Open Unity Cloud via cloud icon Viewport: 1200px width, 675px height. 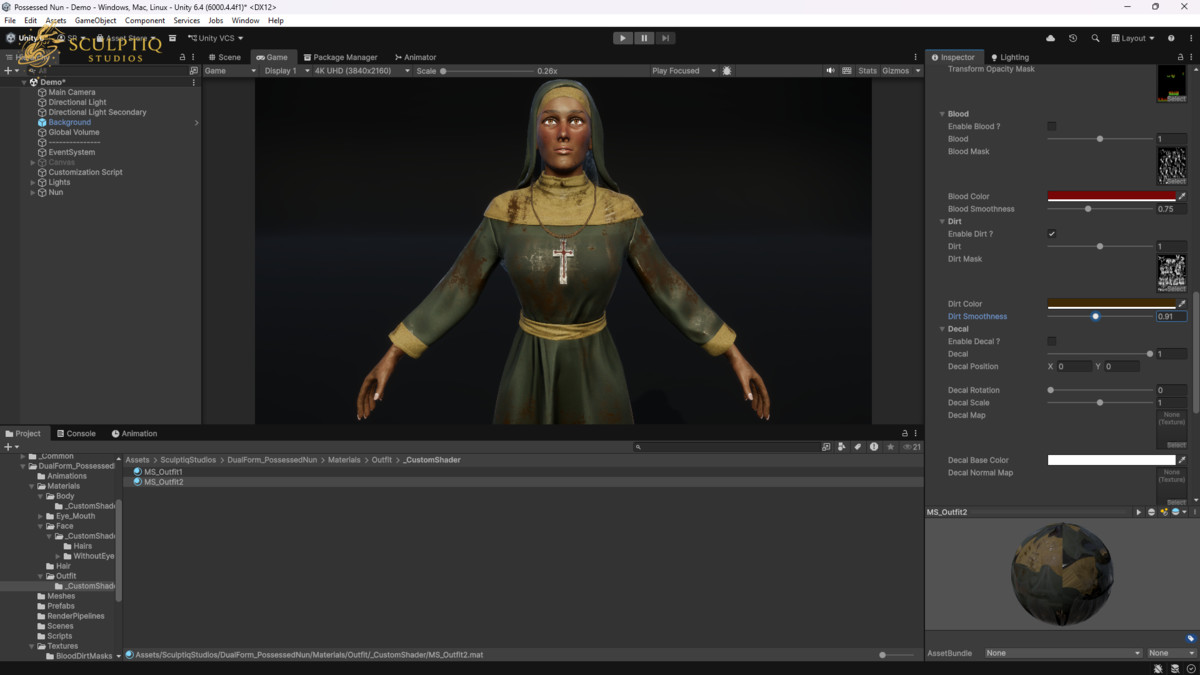(x=1050, y=38)
